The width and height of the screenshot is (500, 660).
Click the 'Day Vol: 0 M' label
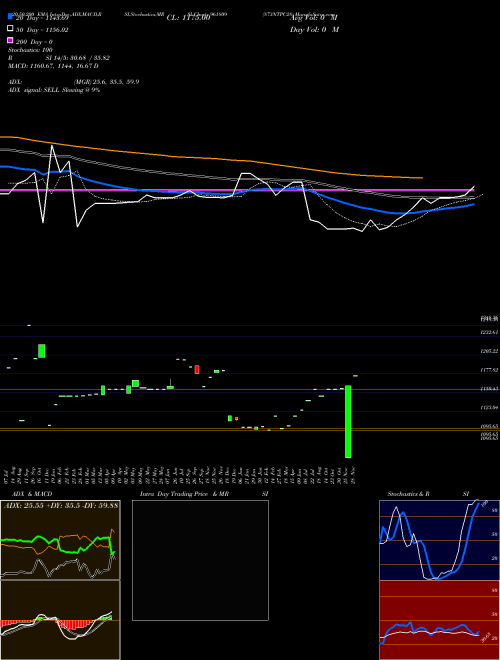point(314,29)
